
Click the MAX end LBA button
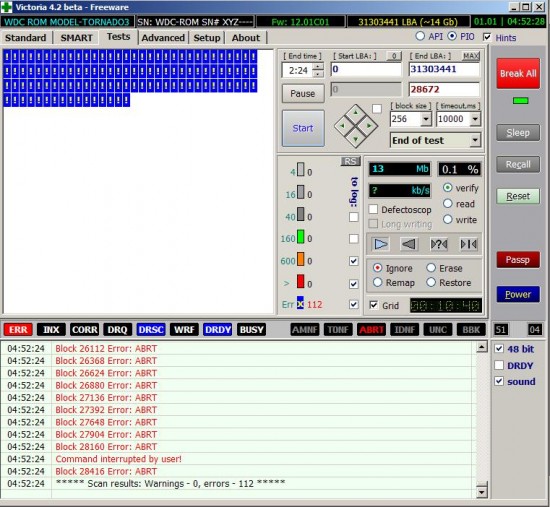pyautogui.click(x=470, y=56)
